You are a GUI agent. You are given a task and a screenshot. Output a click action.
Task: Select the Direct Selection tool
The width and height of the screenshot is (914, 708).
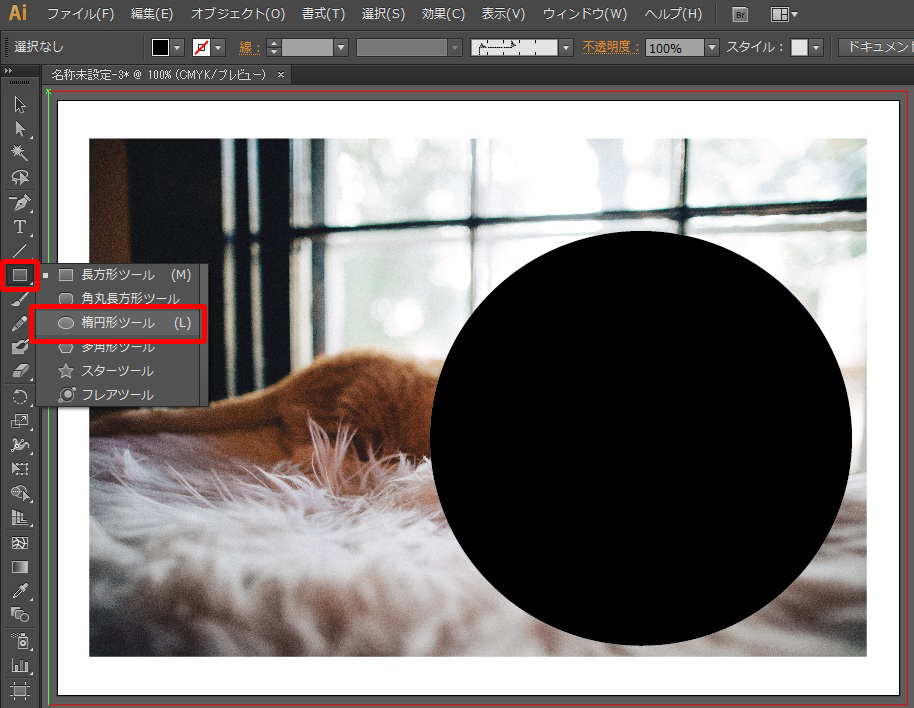point(19,128)
